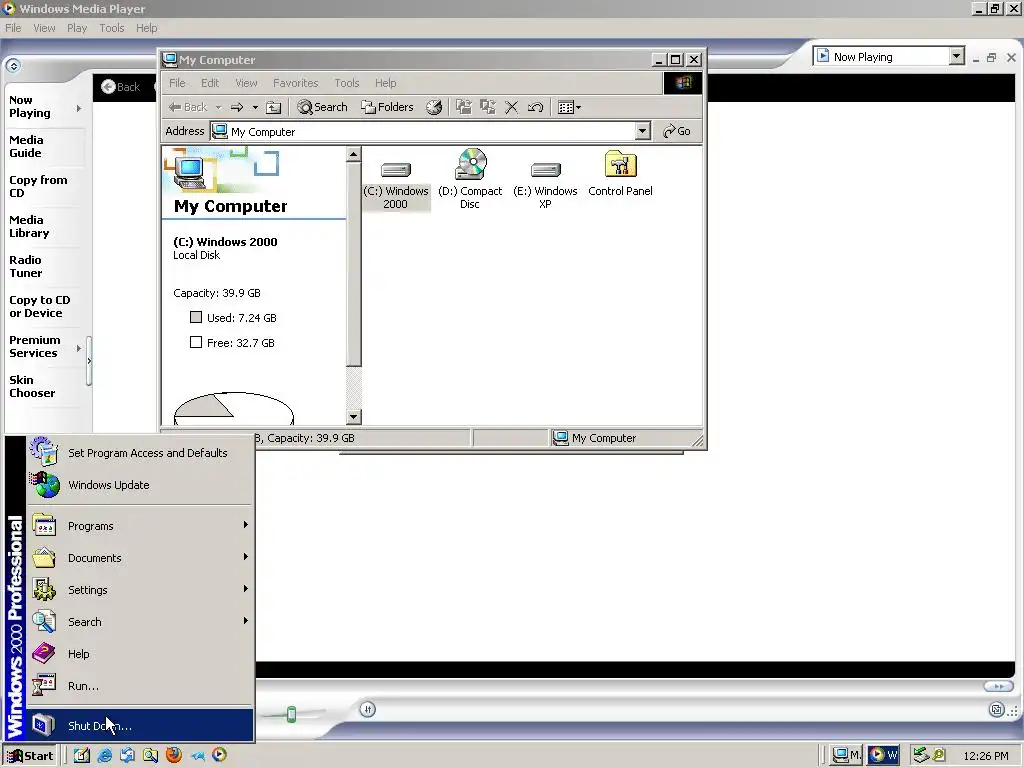Click the Undo toolbar icon in My Computer

pyautogui.click(x=536, y=107)
